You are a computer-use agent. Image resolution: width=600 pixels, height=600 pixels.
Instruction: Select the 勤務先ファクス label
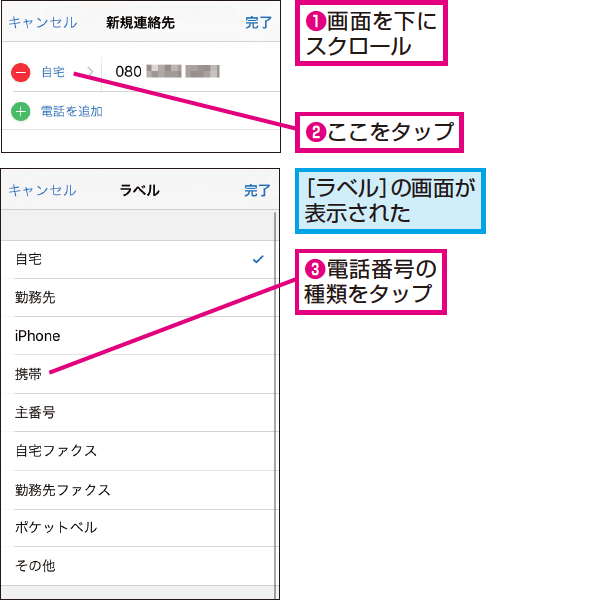tap(138, 490)
